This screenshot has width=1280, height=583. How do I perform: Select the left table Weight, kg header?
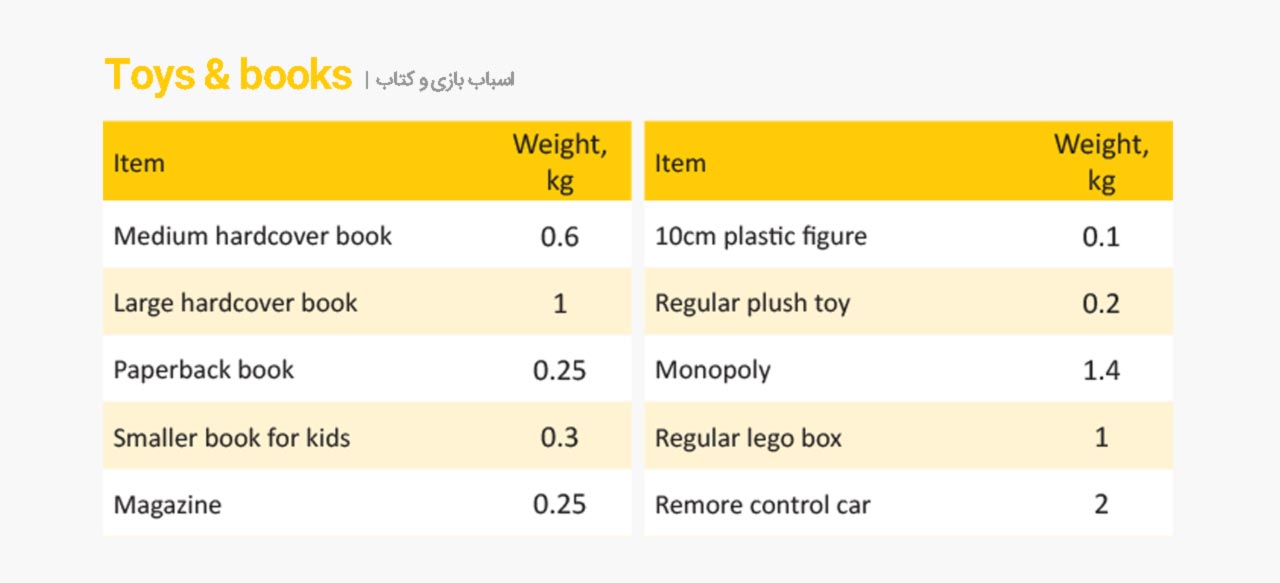click(x=560, y=162)
